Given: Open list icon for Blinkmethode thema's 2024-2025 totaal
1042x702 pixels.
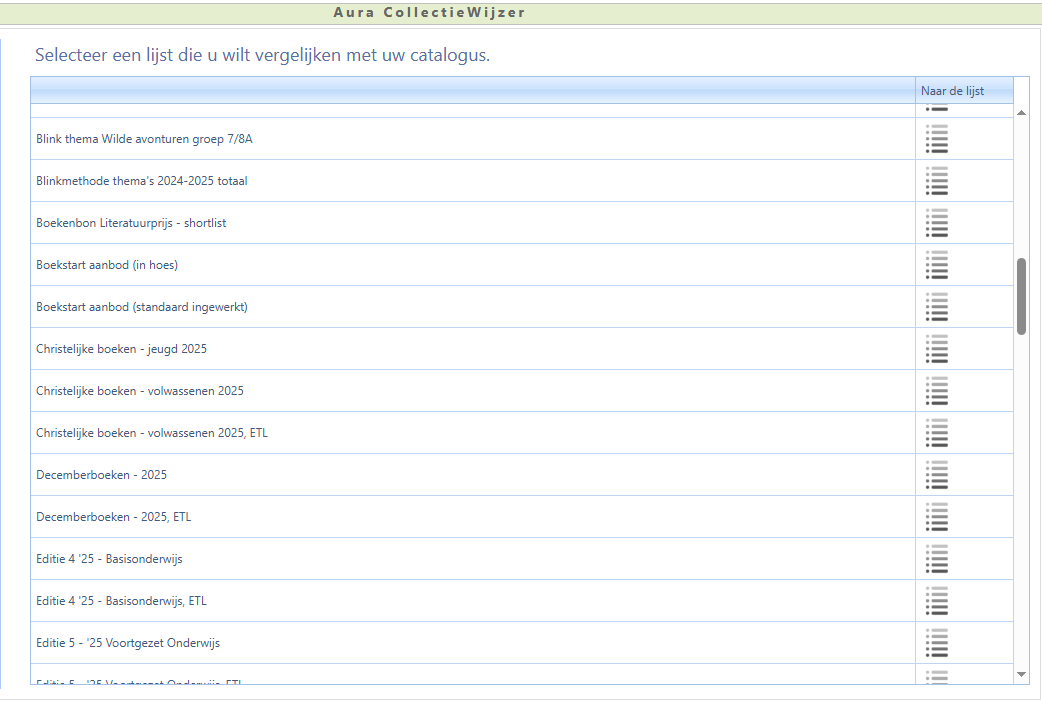Looking at the screenshot, I should pos(937,181).
